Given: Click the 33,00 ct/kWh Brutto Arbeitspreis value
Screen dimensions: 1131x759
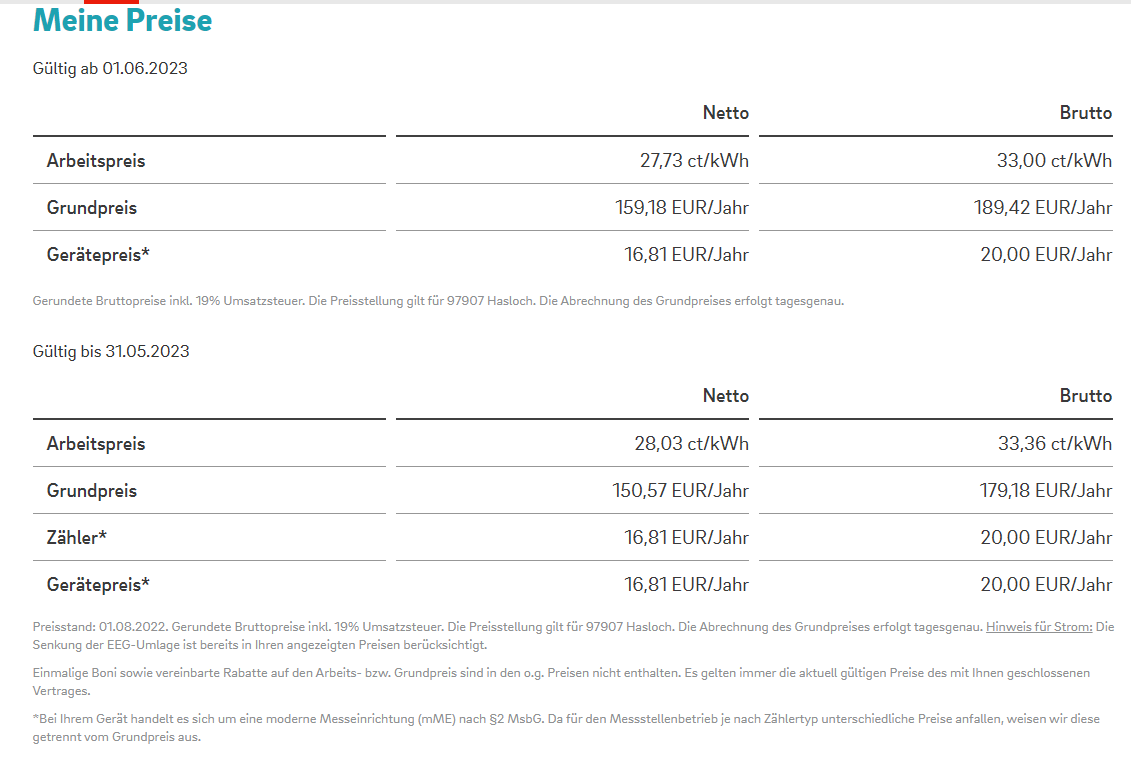Looking at the screenshot, I should coord(1054,161).
